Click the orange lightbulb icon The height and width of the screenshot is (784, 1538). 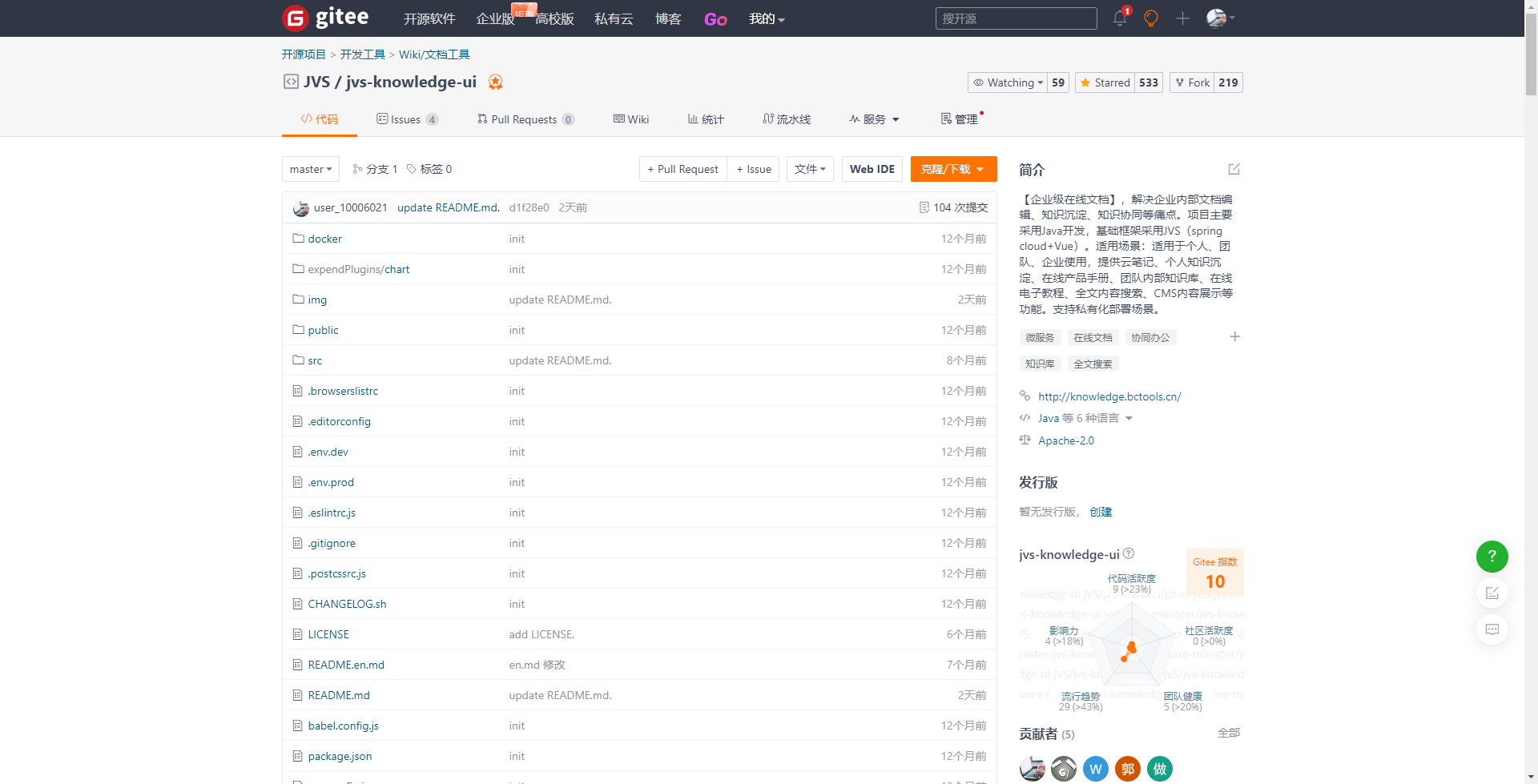(x=1151, y=18)
